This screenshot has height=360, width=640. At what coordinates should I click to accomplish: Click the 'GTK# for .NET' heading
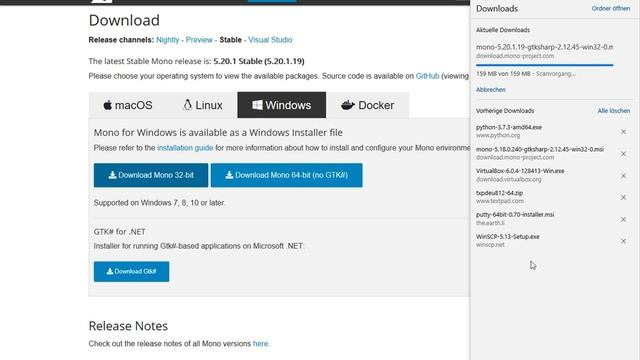[x=120, y=231]
